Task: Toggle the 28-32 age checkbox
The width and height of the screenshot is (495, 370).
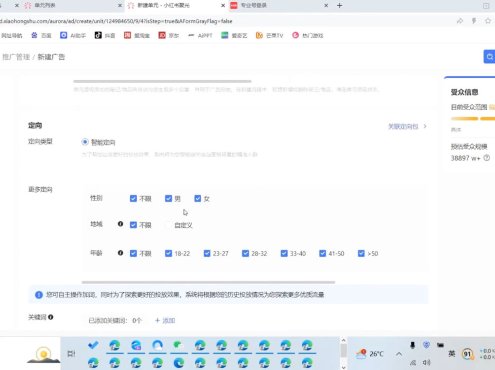Action: (x=246, y=253)
